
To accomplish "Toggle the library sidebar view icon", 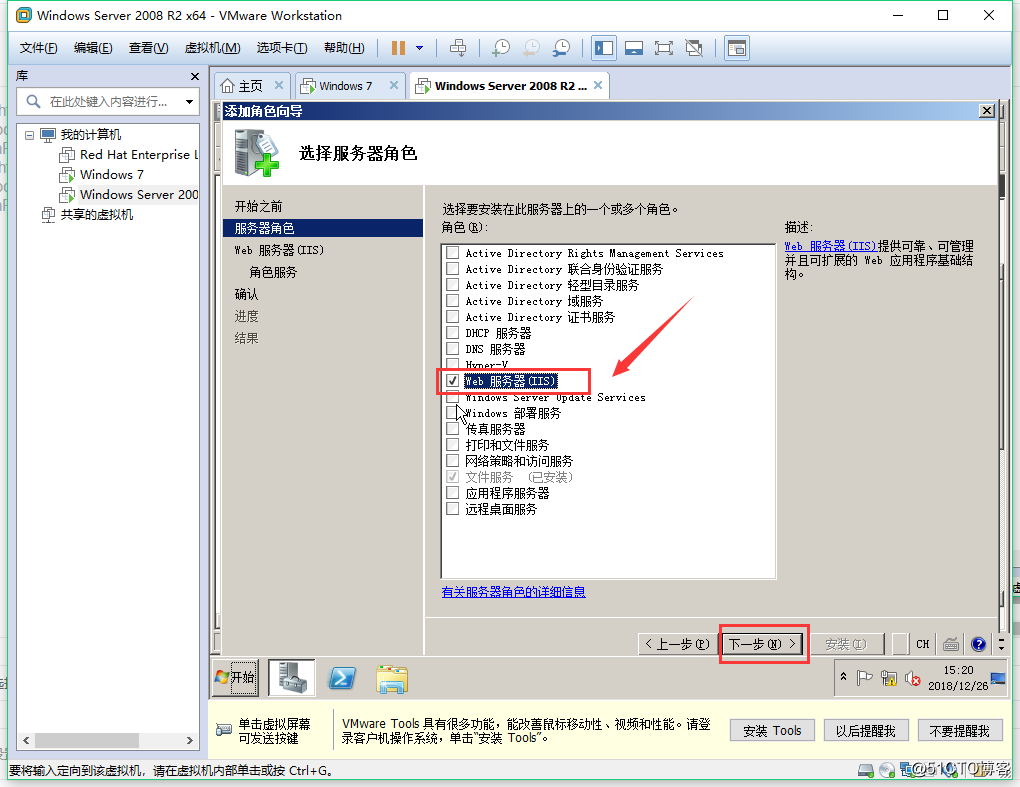I will (x=604, y=48).
